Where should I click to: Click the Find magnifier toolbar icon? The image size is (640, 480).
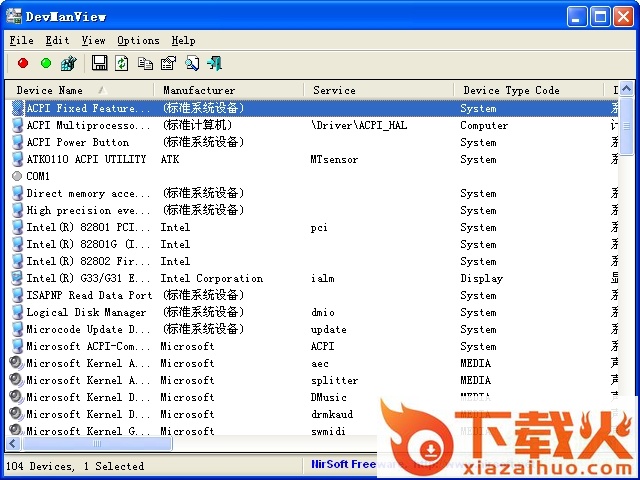(x=192, y=63)
